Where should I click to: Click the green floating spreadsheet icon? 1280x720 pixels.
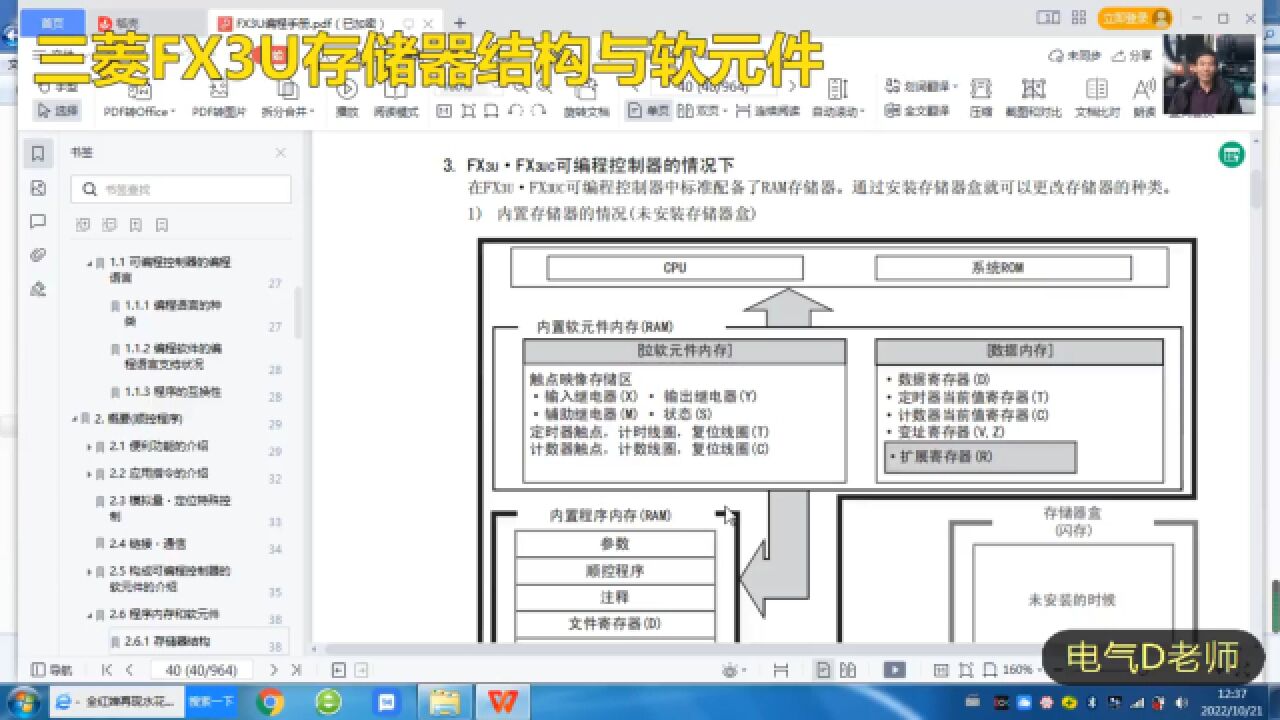[1231, 154]
